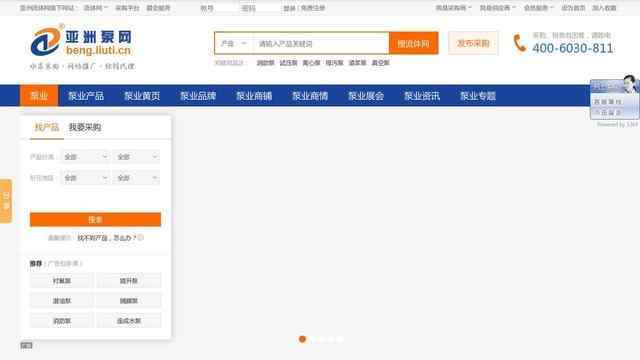Click the help question-mark icon beside 找不到产品
Screen dimensions: 640x360
tap(140, 238)
